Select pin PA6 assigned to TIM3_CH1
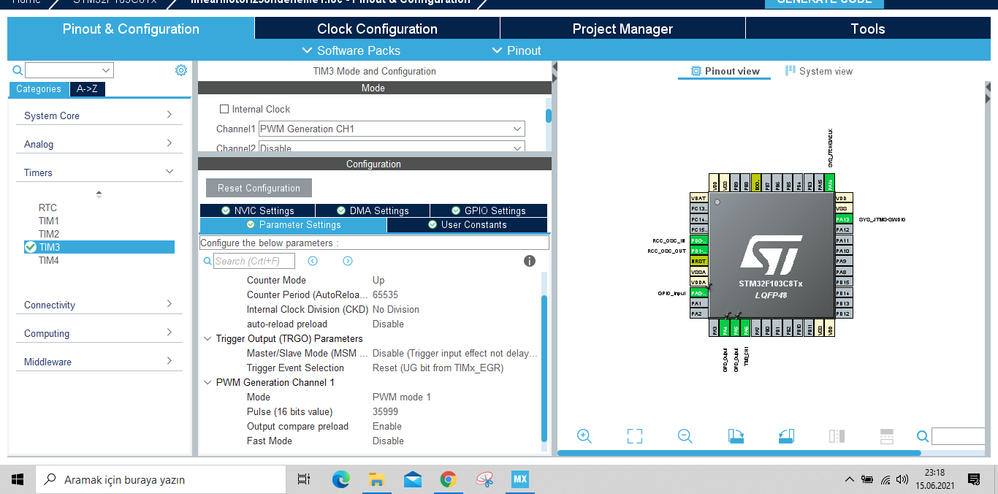The width and height of the screenshot is (998, 494). (x=745, y=328)
